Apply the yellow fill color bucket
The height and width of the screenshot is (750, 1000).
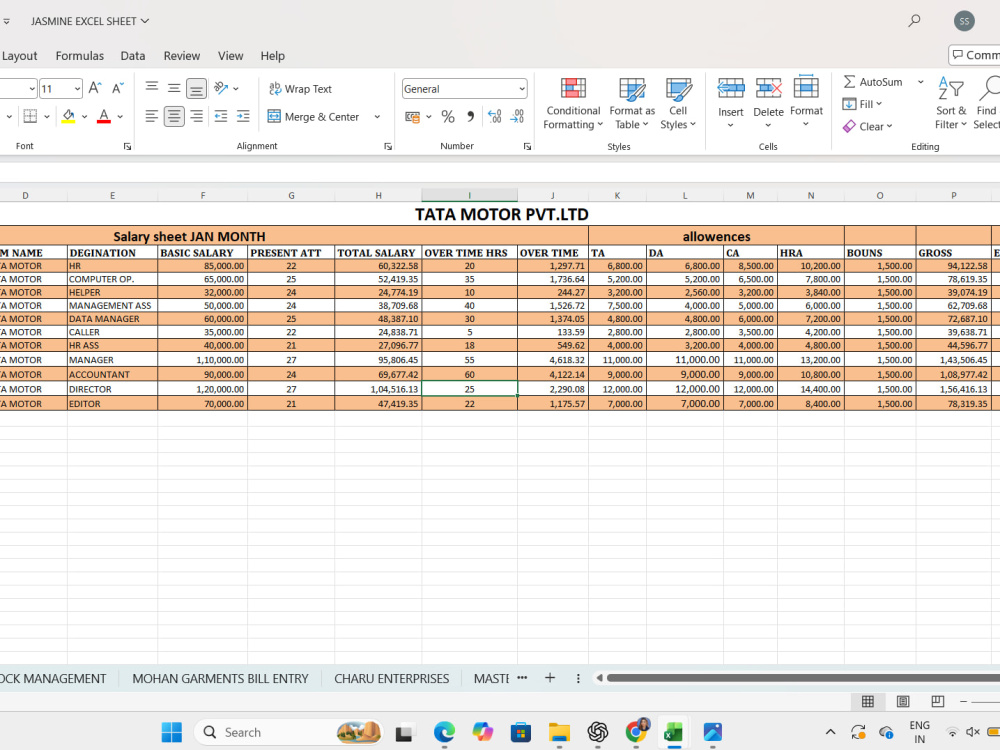(x=68, y=116)
